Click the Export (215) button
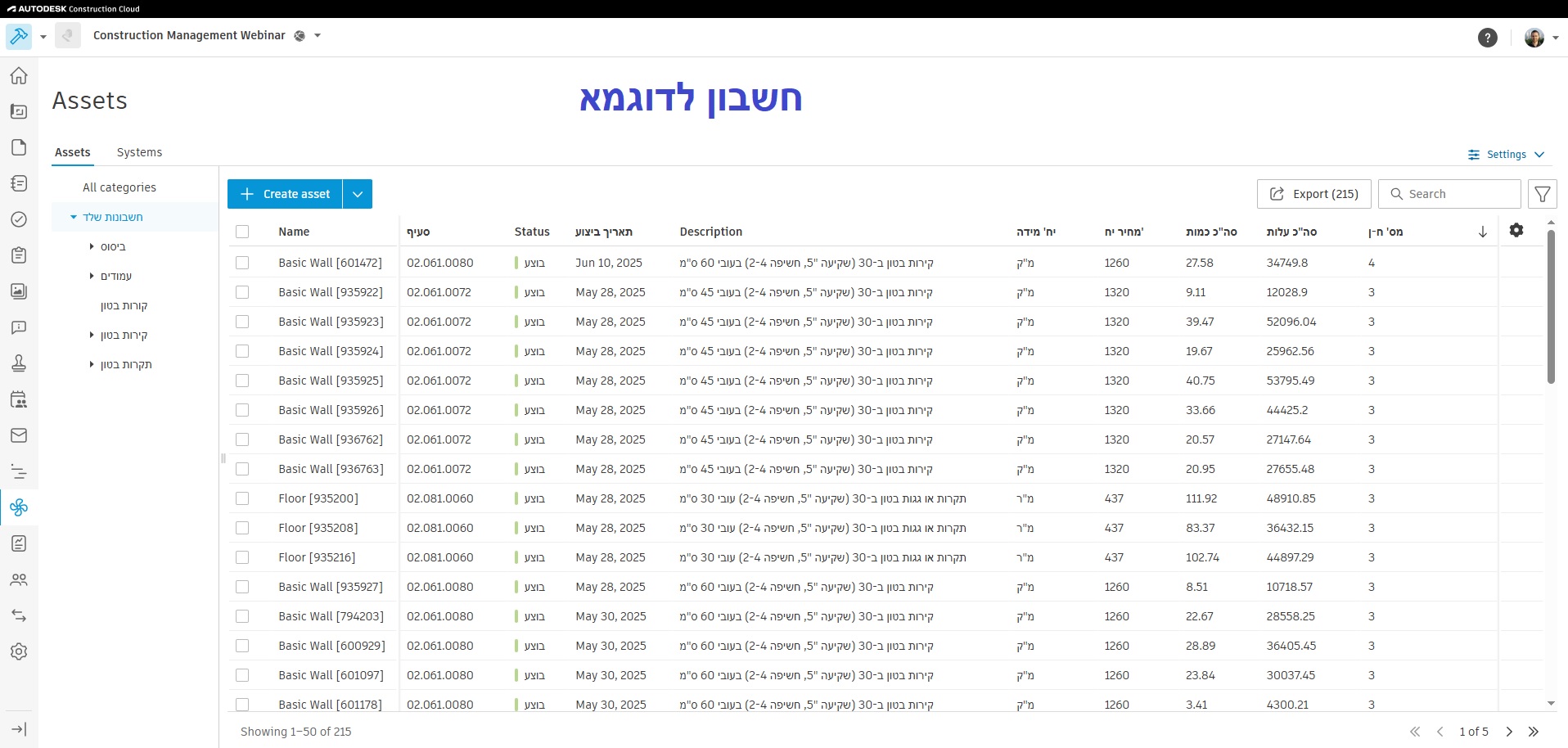 1313,194
